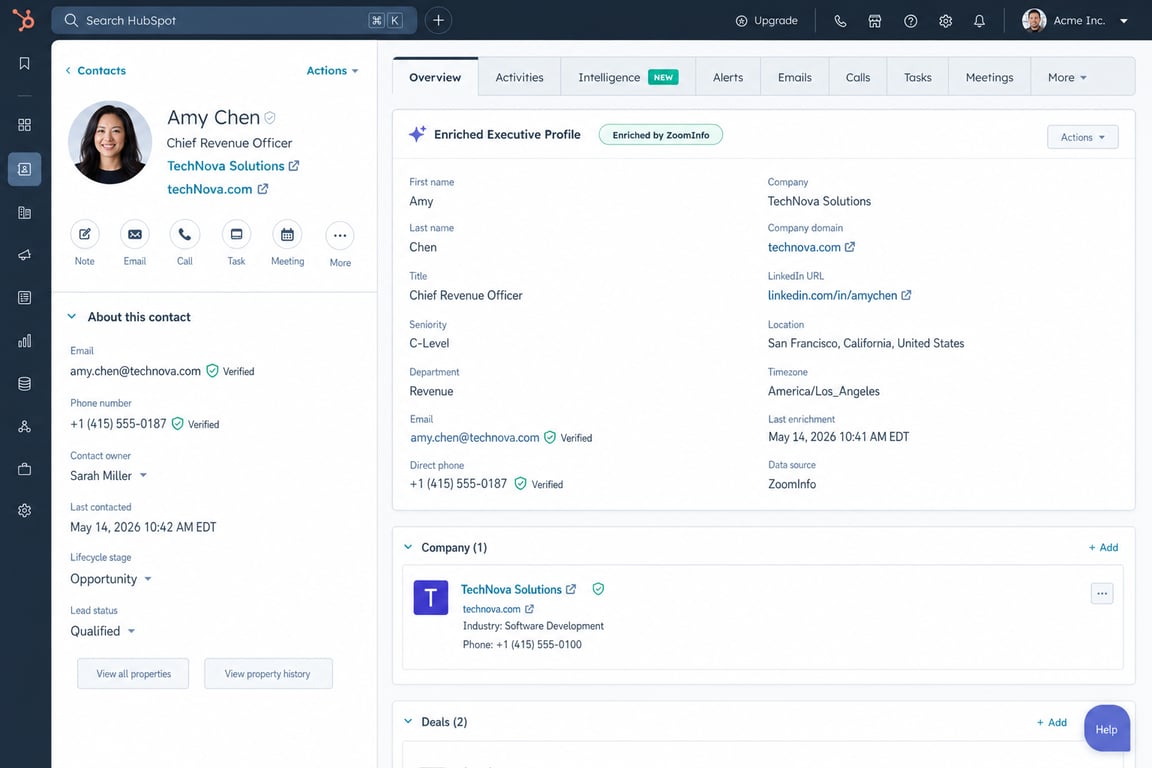This screenshot has height=768, width=1152.
Task: Open the Marketplace store icon
Action: point(875,21)
